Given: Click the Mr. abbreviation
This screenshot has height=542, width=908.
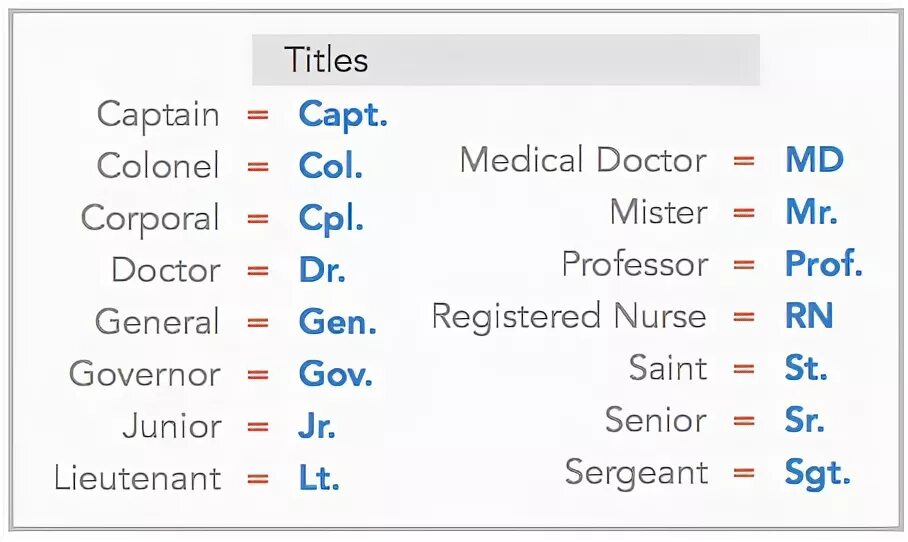Looking at the screenshot, I should (x=811, y=212).
